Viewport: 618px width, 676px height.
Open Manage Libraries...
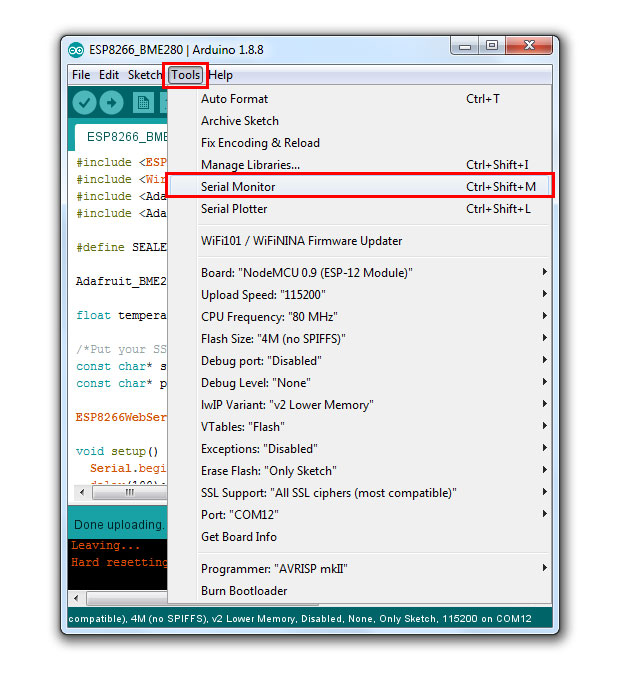tap(359, 165)
